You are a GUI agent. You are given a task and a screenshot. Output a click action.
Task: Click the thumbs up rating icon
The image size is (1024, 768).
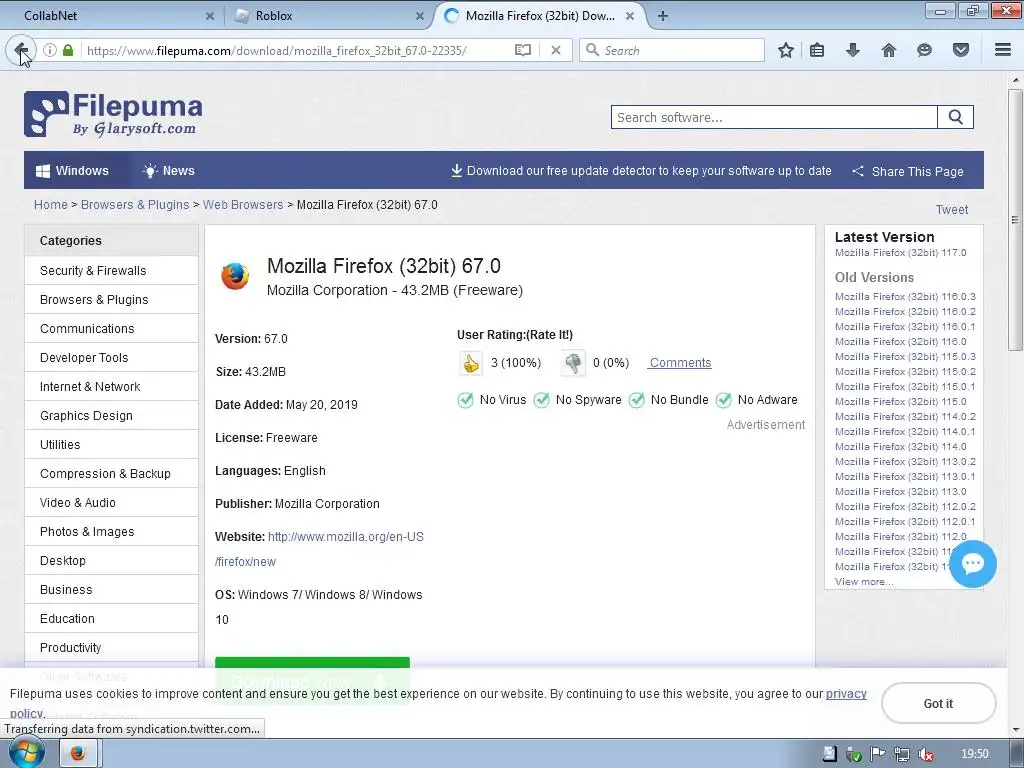click(x=470, y=363)
